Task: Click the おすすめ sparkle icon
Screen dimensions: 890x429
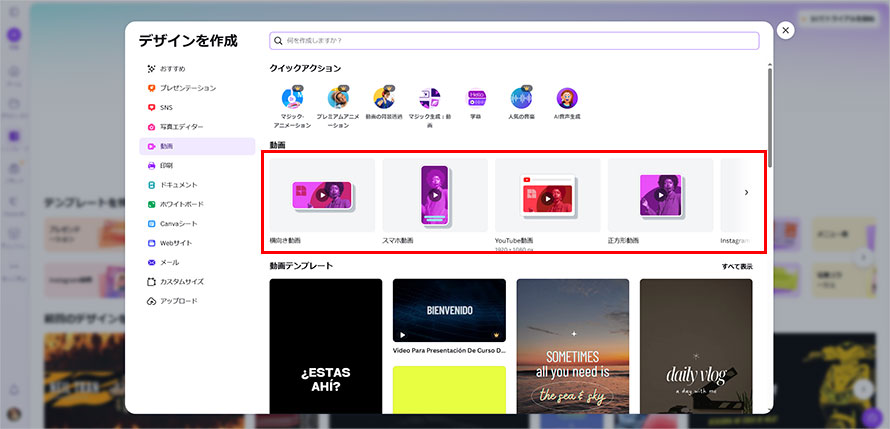Action: coord(151,69)
